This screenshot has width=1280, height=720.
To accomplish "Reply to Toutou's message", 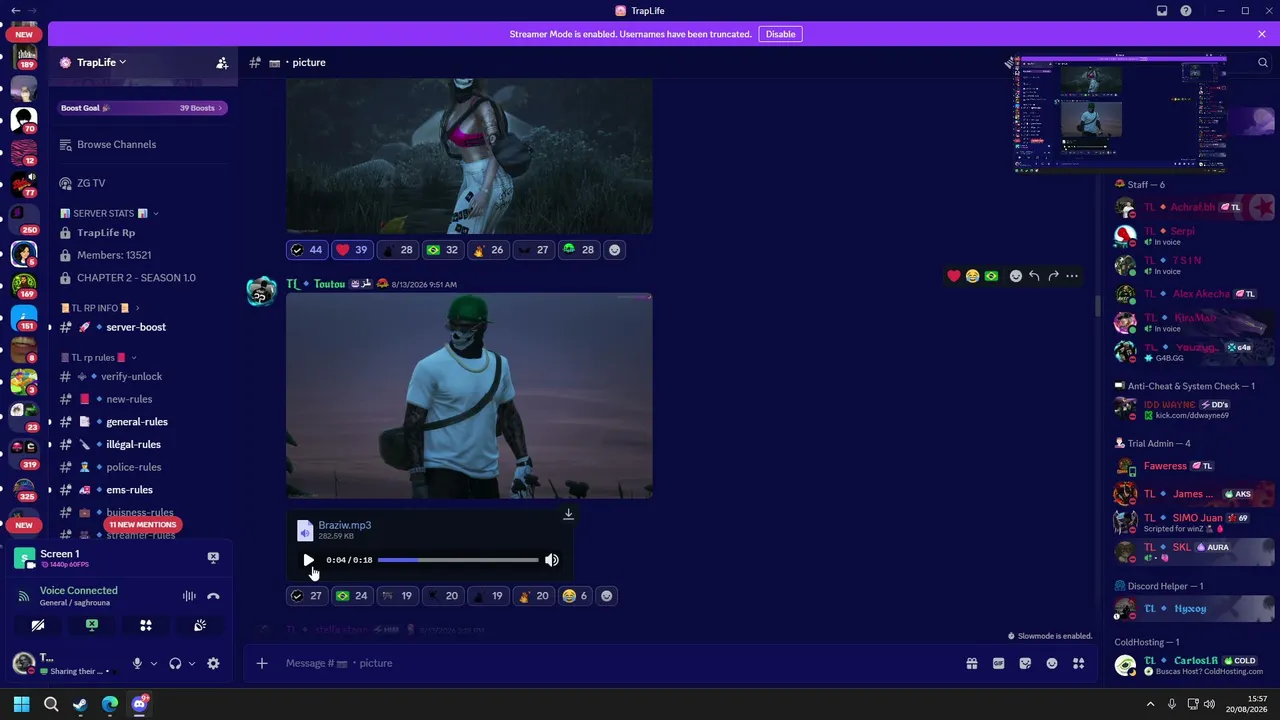I will point(1034,276).
